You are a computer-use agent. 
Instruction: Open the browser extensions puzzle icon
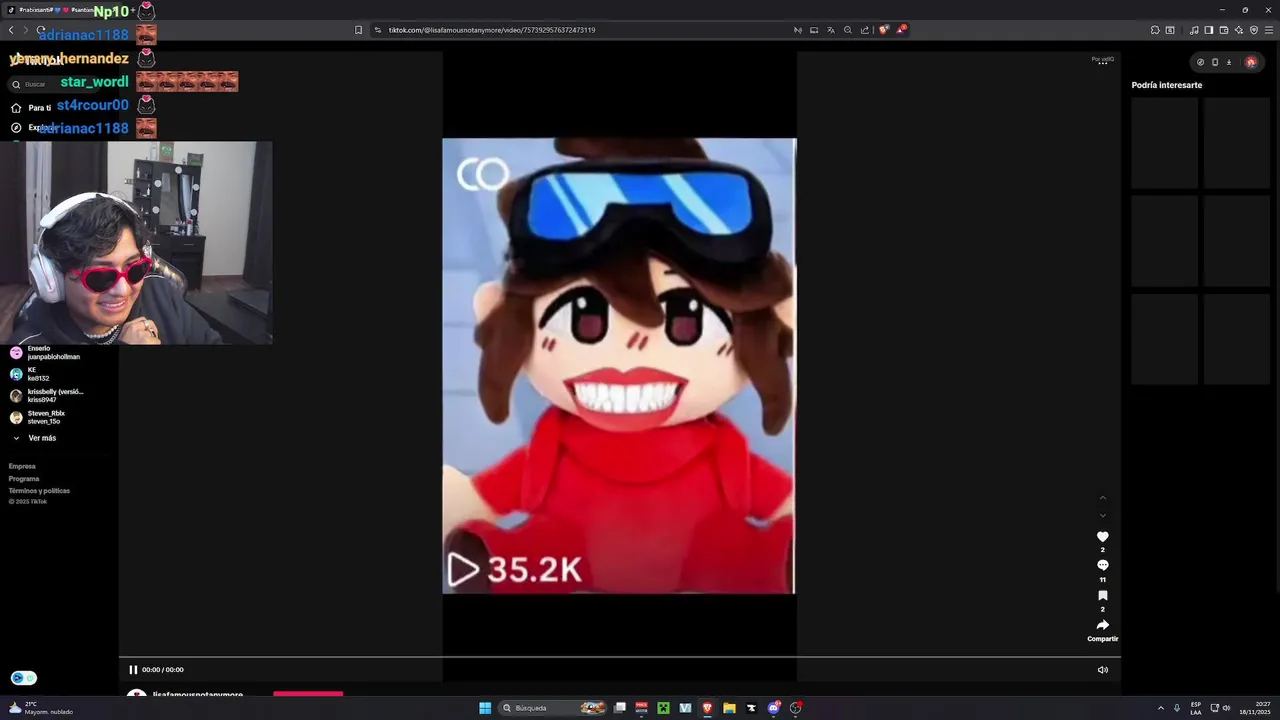pyautogui.click(x=1155, y=30)
